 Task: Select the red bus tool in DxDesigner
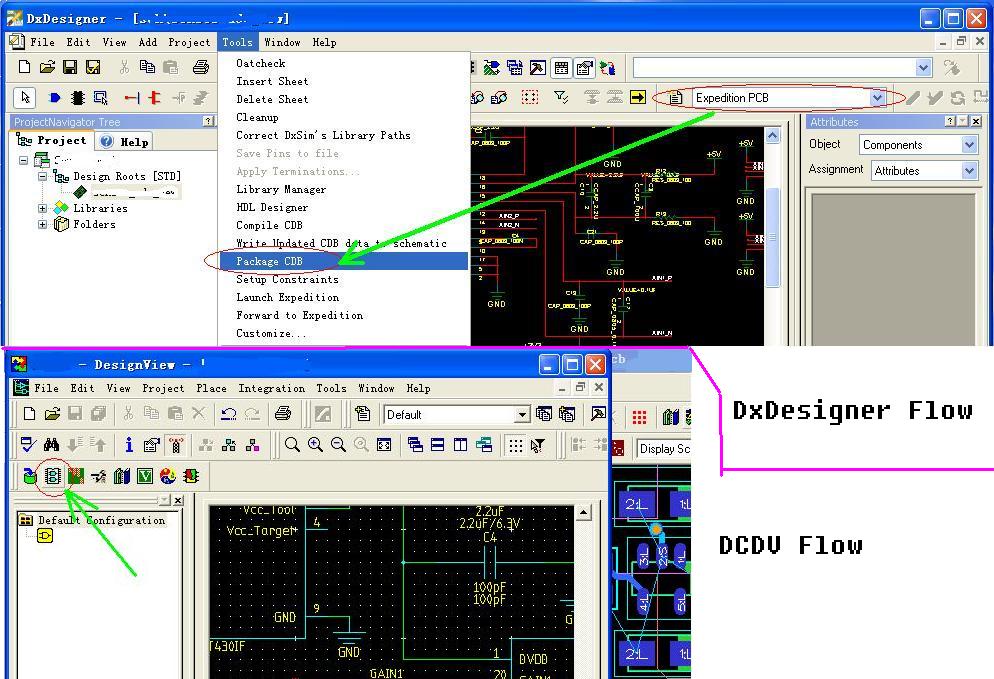coord(155,98)
